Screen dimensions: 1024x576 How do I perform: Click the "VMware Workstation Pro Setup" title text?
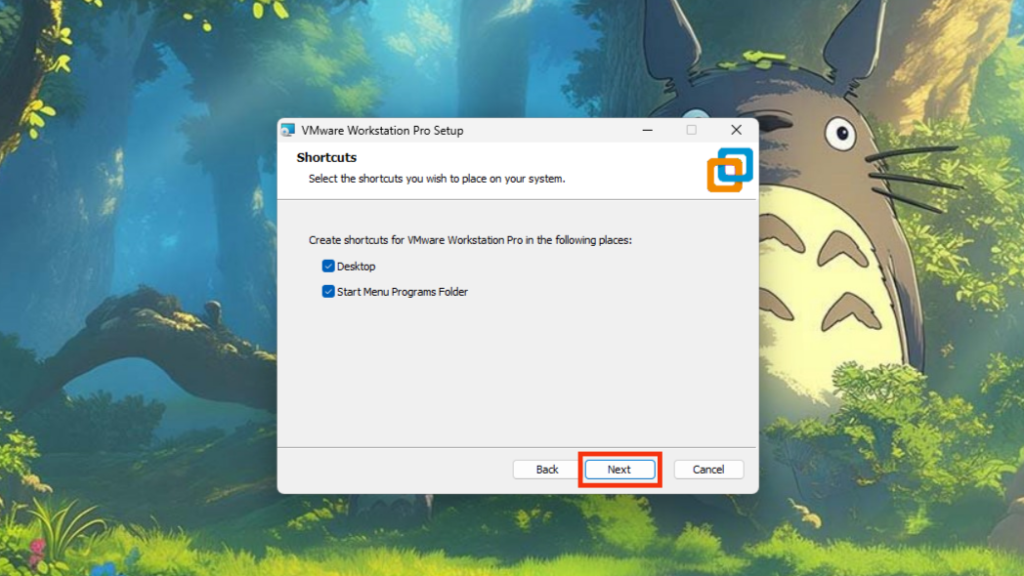(382, 131)
